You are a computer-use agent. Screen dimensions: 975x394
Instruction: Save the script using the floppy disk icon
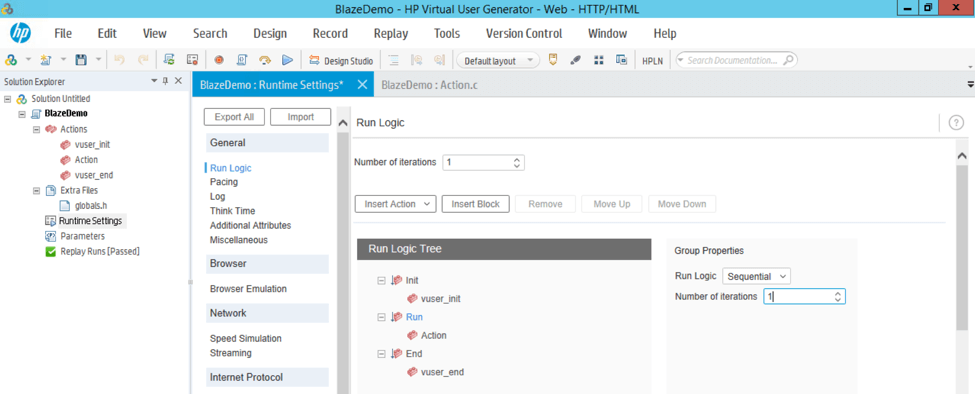point(80,60)
